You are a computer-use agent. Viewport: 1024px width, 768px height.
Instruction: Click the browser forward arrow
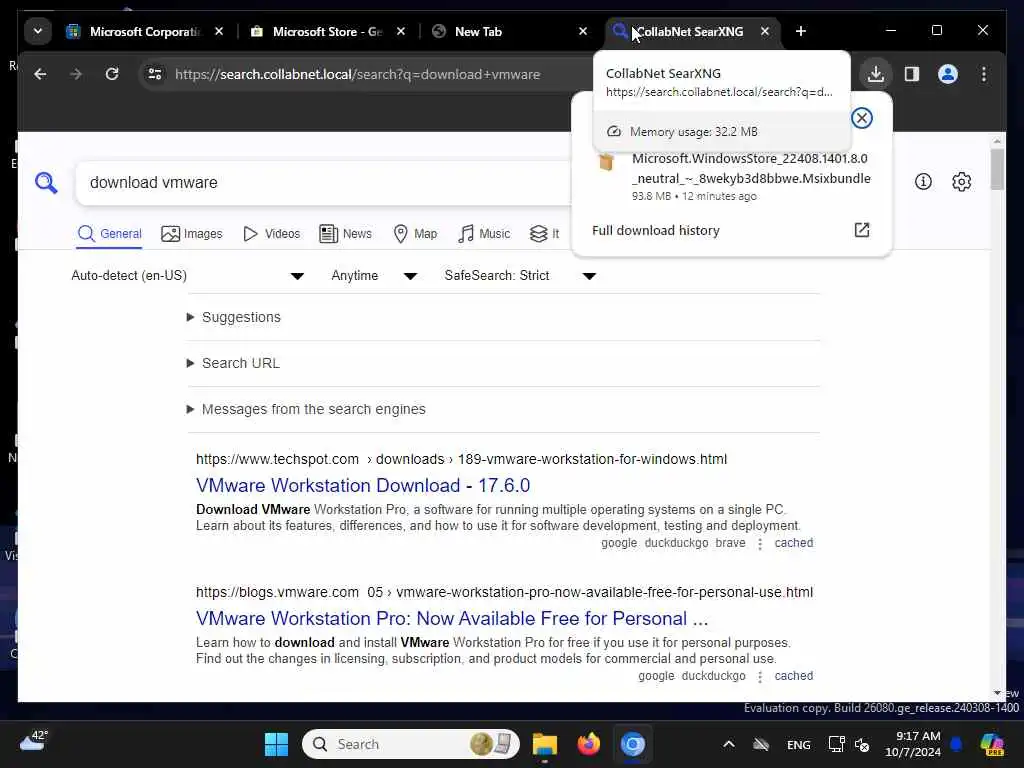(x=76, y=74)
